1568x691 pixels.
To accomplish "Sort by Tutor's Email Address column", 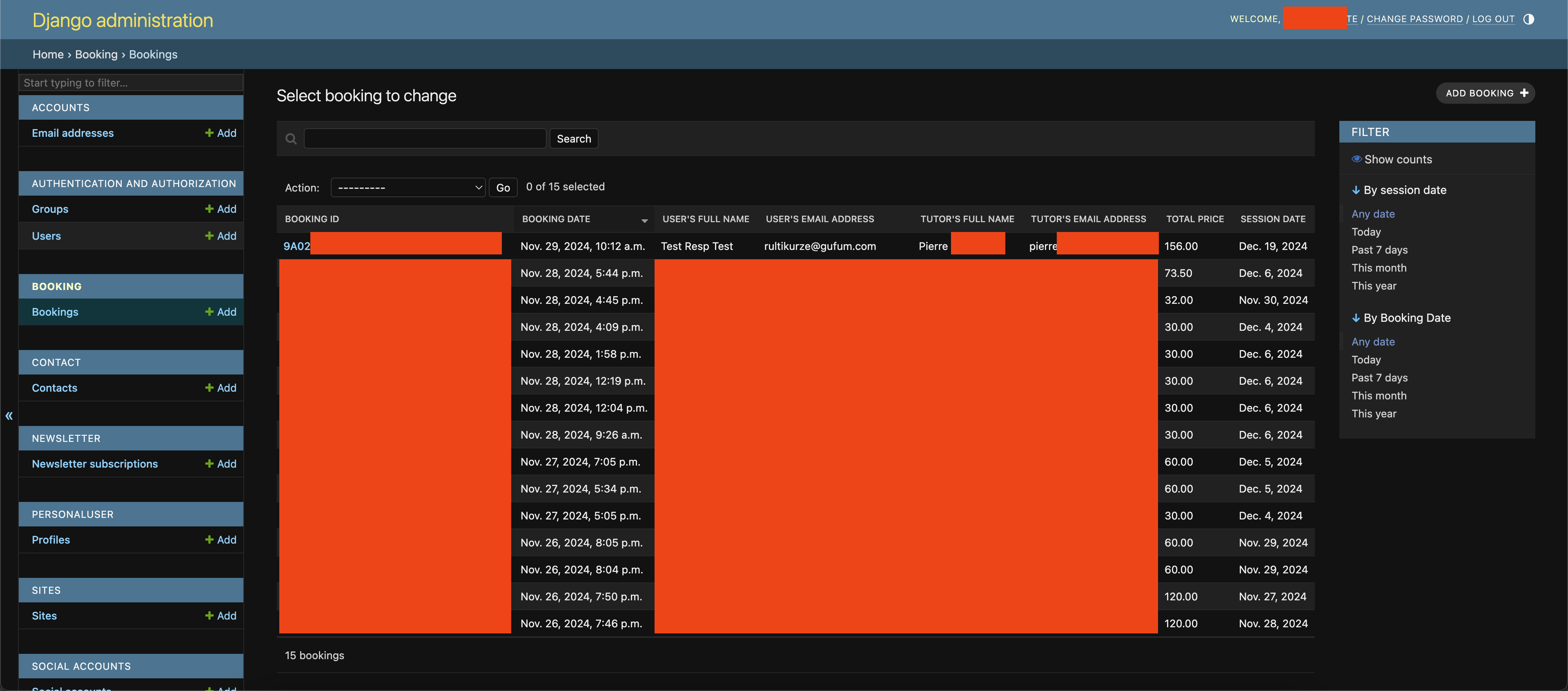I will click(1088, 219).
